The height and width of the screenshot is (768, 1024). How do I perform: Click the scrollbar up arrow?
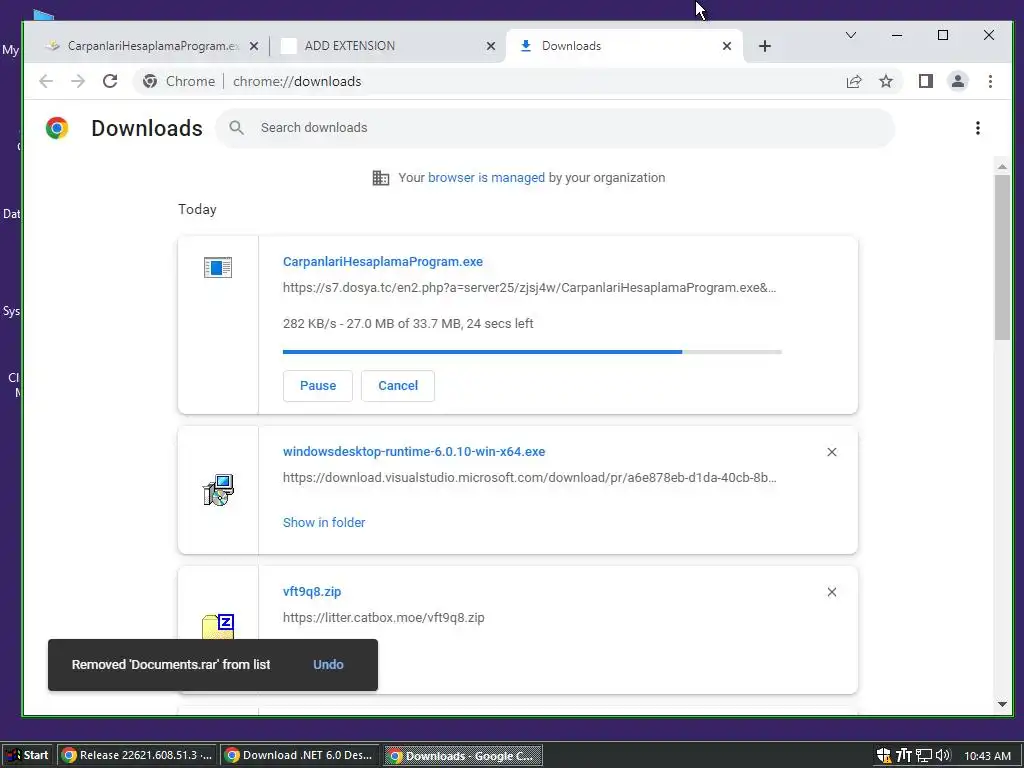coord(1002,167)
